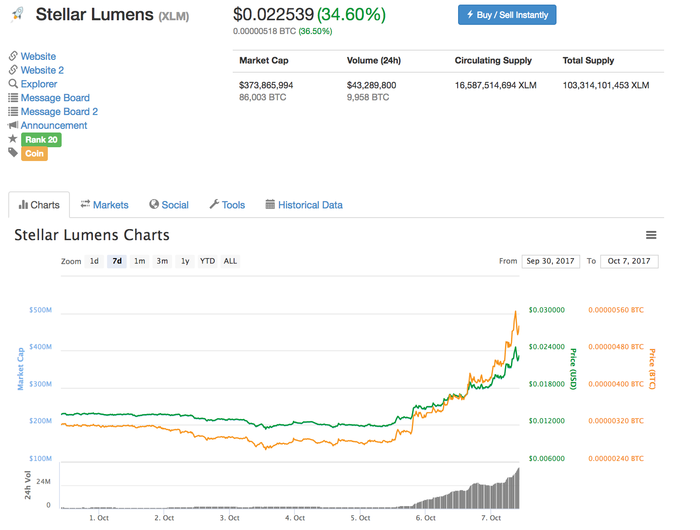Set chart zoom to 3m
This screenshot has width=700, height=530.
click(x=162, y=261)
